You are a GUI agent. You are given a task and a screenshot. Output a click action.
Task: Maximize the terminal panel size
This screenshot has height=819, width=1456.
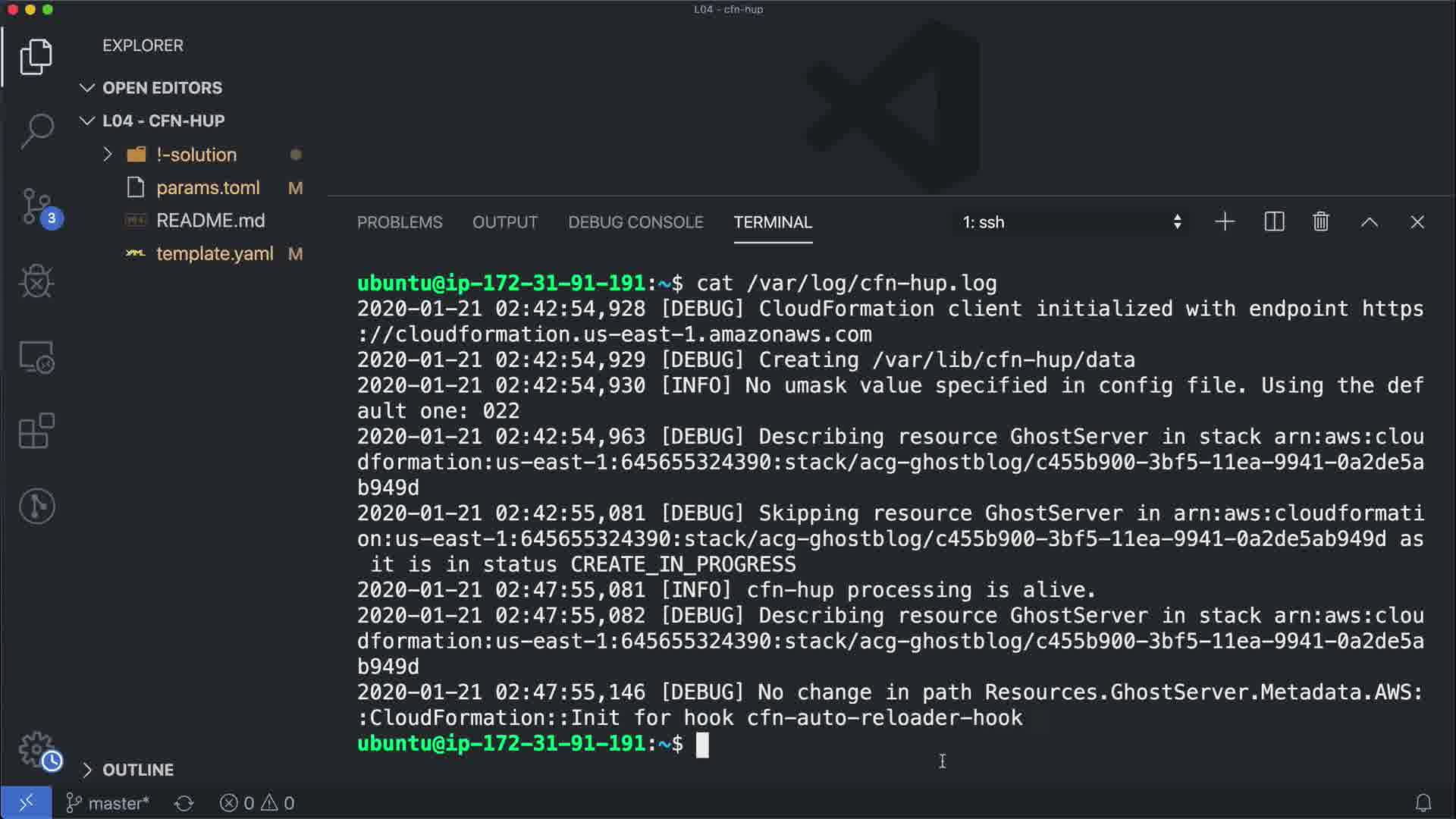pos(1369,222)
